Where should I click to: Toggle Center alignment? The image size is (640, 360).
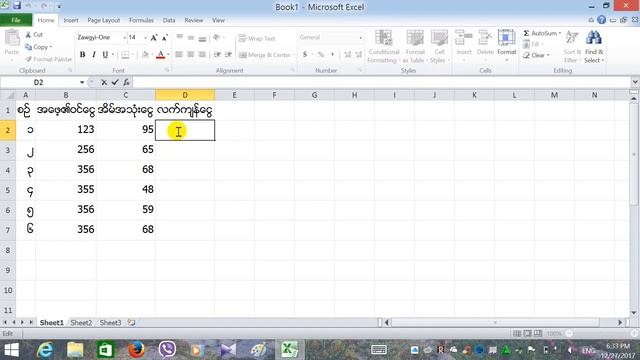click(x=191, y=55)
